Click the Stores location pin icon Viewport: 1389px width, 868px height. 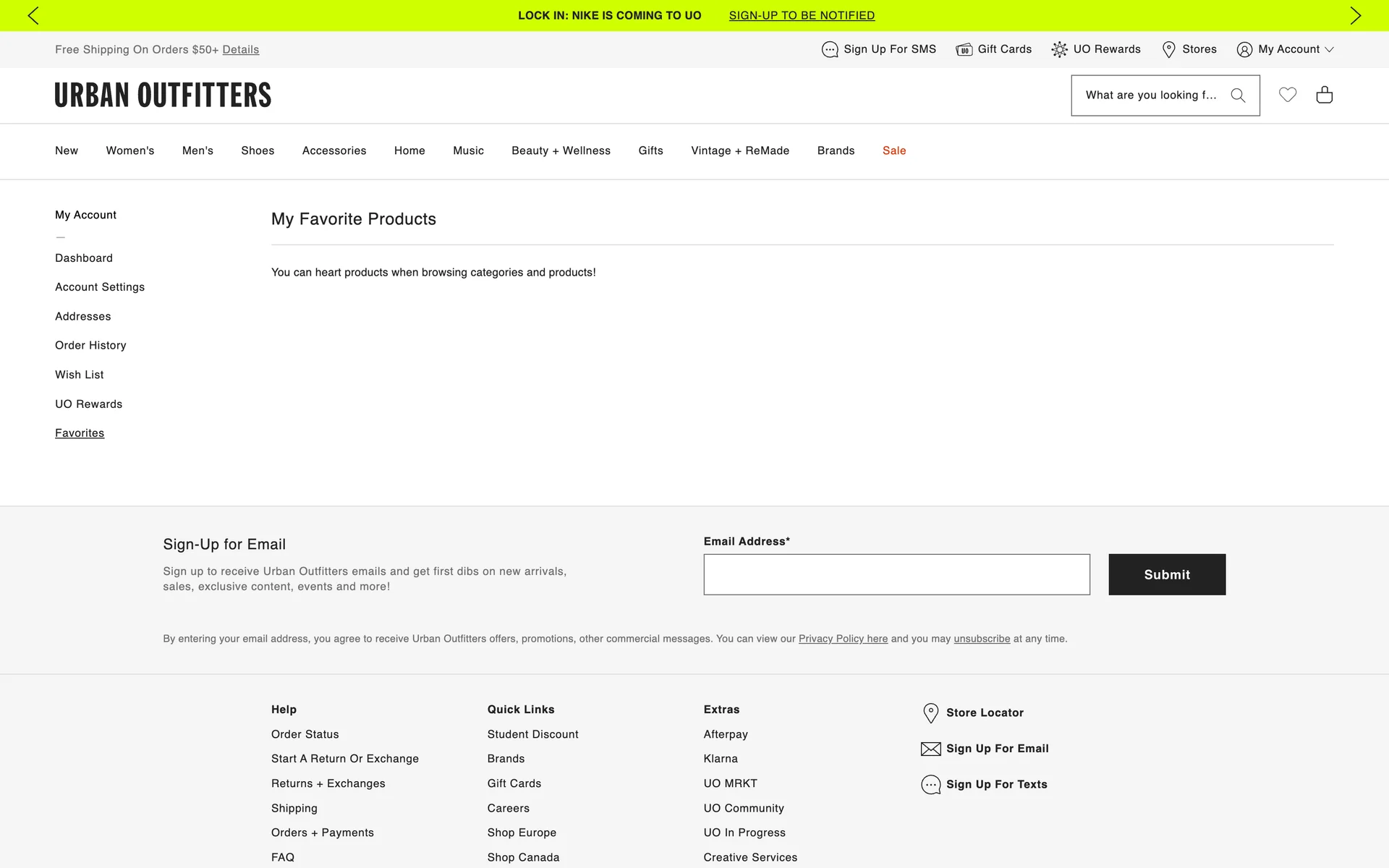pos(1168,49)
